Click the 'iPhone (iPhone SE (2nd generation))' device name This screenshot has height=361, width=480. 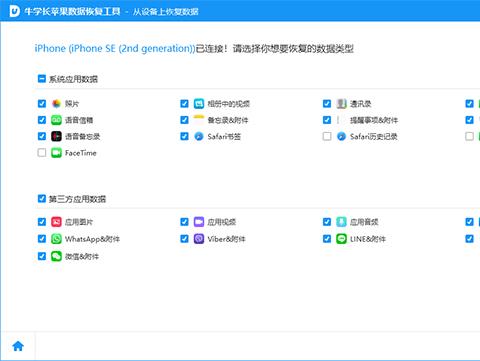pos(115,49)
